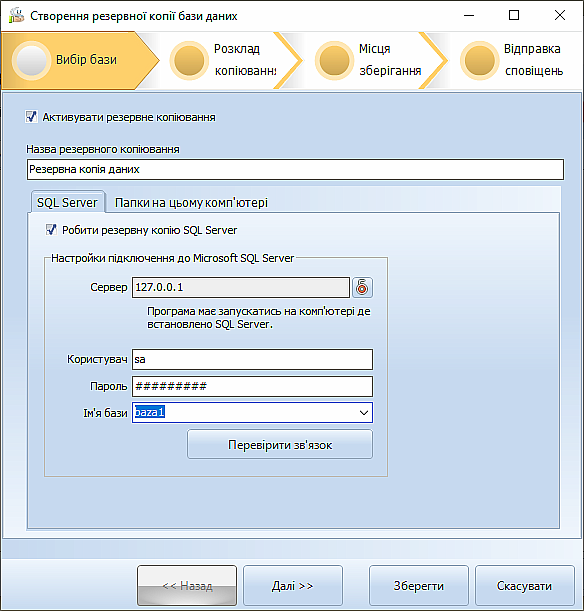Click the Користувач input field with sa
The height and width of the screenshot is (611, 584).
point(252,359)
